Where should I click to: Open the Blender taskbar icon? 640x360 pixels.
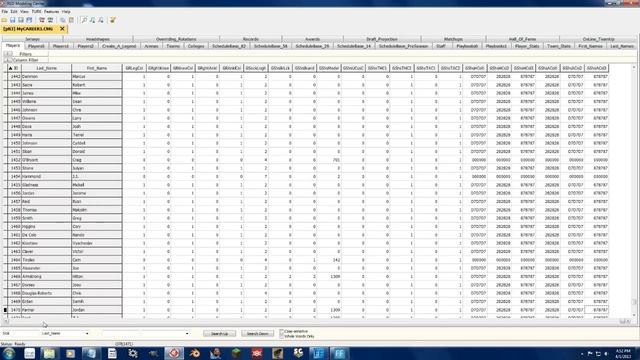pos(195,353)
